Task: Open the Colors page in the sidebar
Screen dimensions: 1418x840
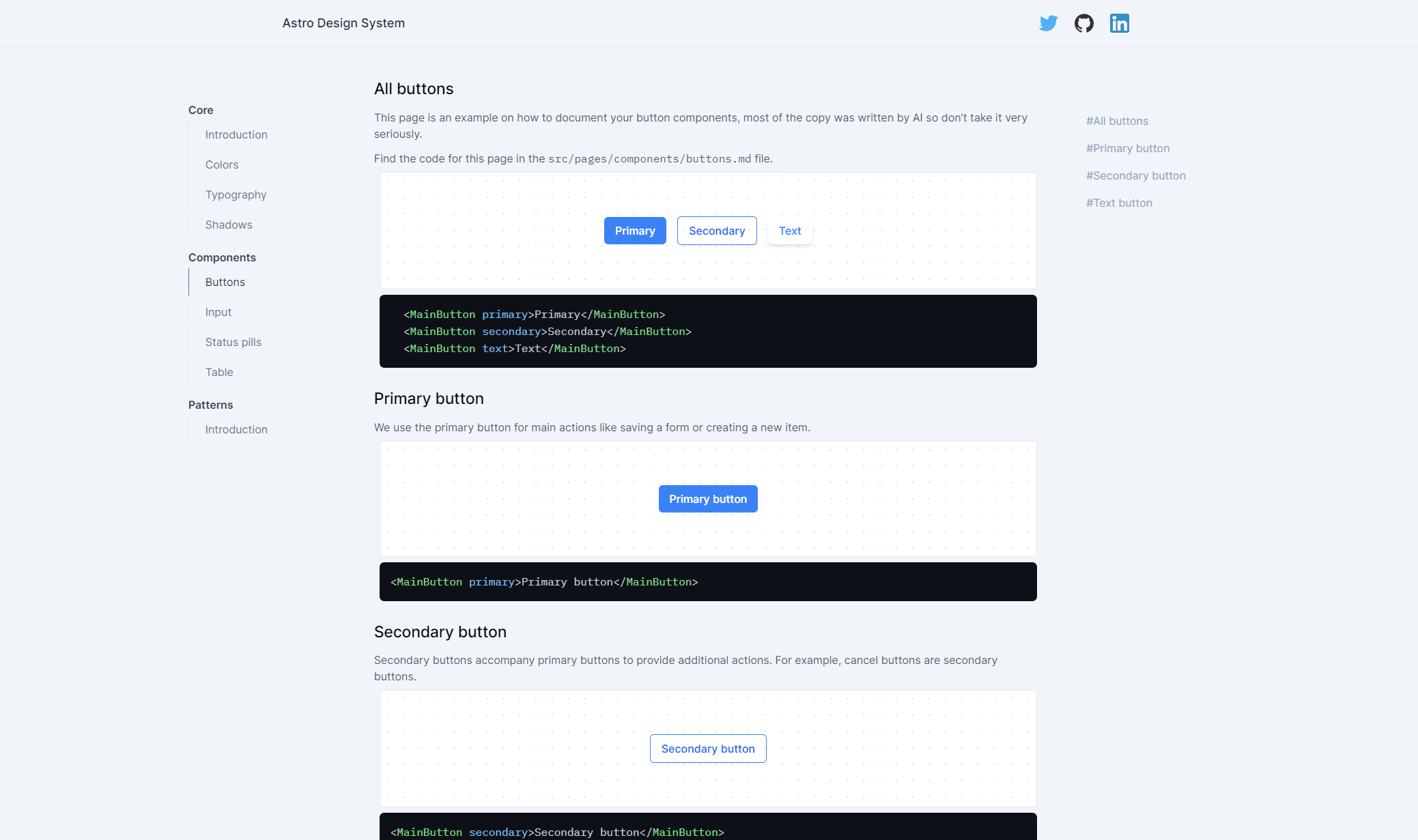Action: tap(221, 164)
